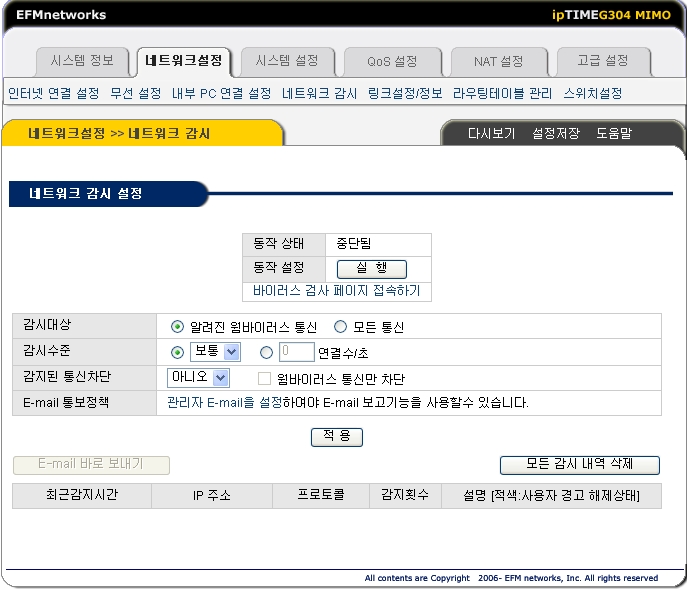Select 모든 통신 radio option
This screenshot has width=687, height=589.
point(340,326)
